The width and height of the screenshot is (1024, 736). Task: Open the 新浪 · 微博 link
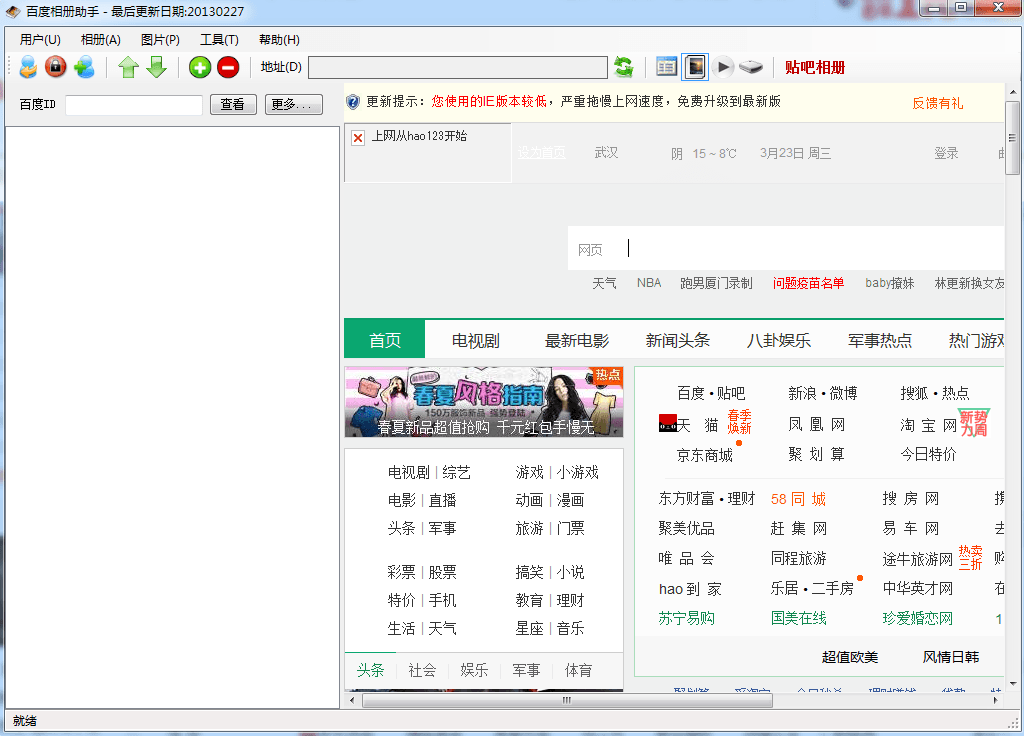822,393
